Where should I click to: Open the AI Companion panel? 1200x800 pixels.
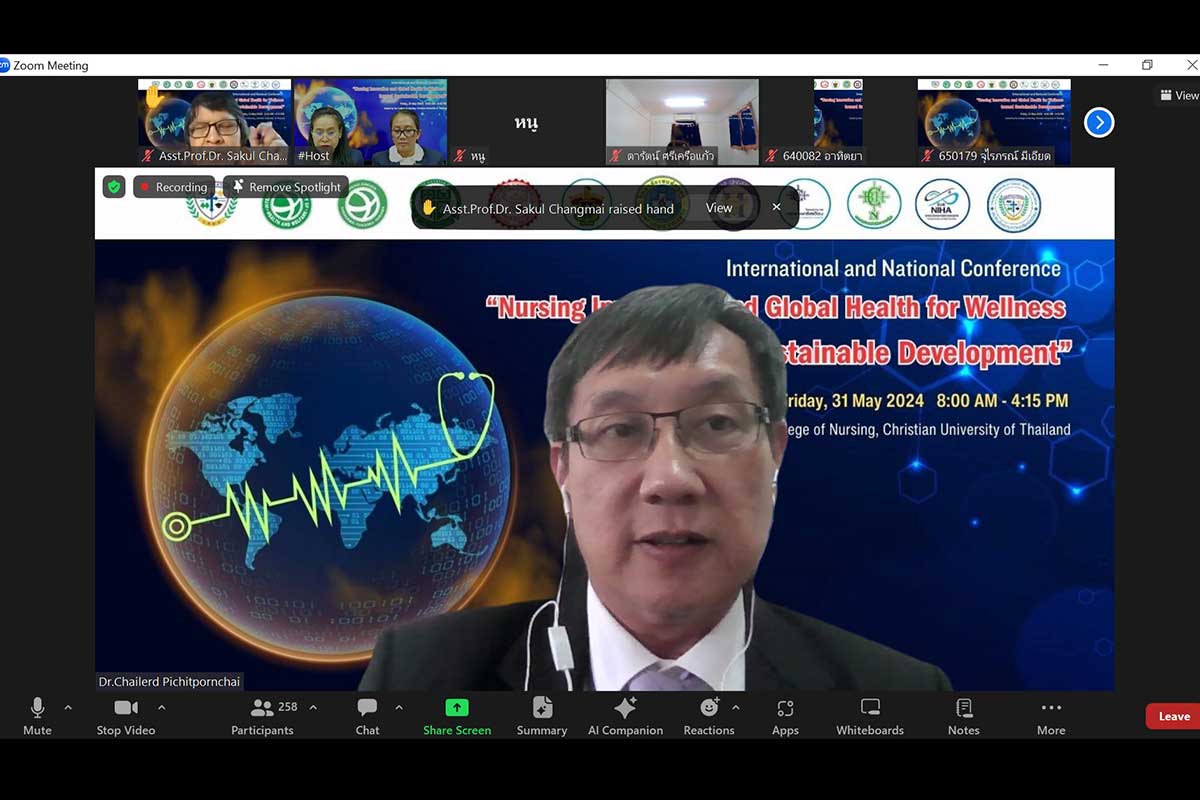click(625, 715)
